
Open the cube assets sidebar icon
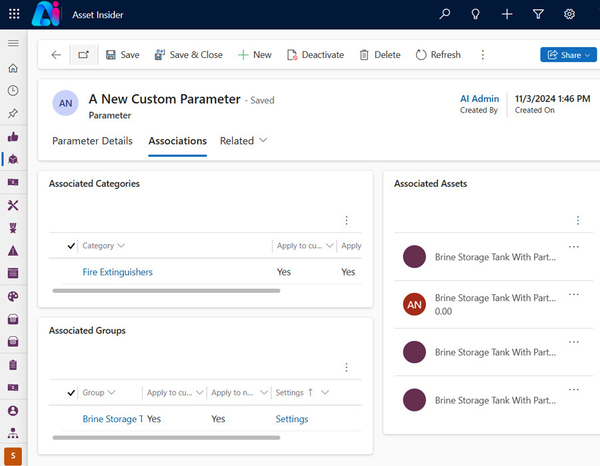point(13,159)
